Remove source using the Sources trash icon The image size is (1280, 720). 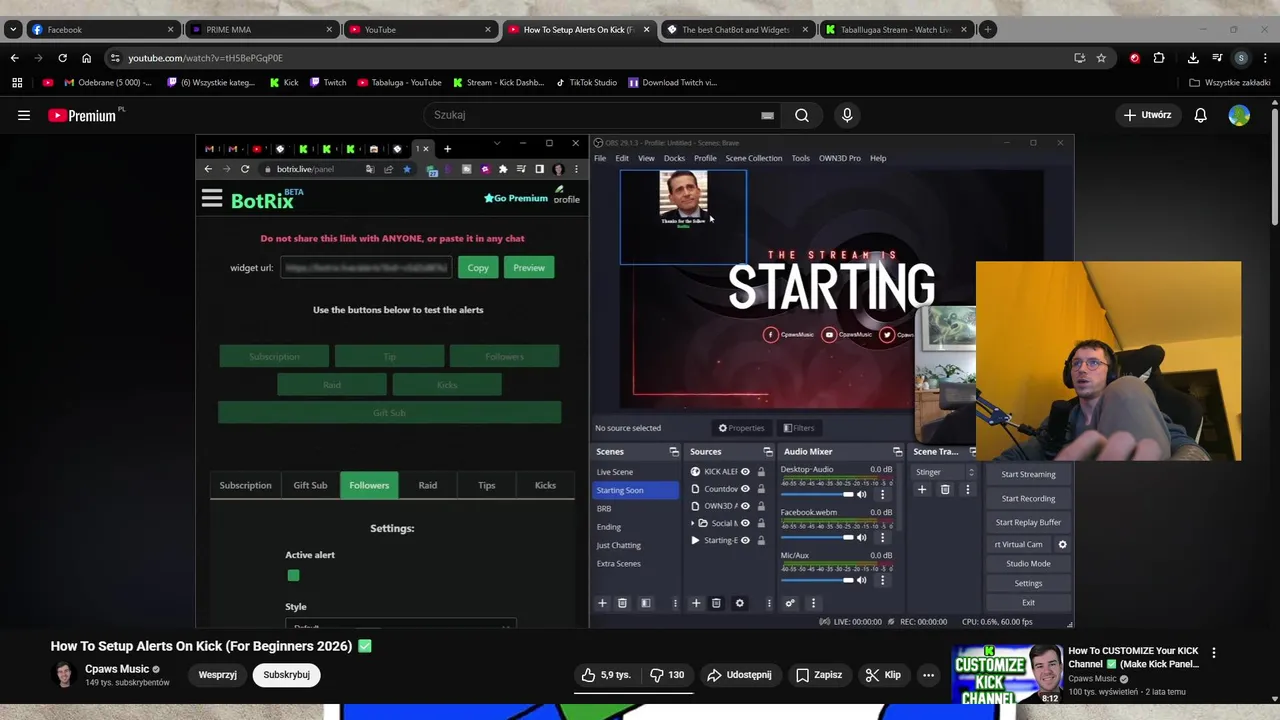(716, 603)
